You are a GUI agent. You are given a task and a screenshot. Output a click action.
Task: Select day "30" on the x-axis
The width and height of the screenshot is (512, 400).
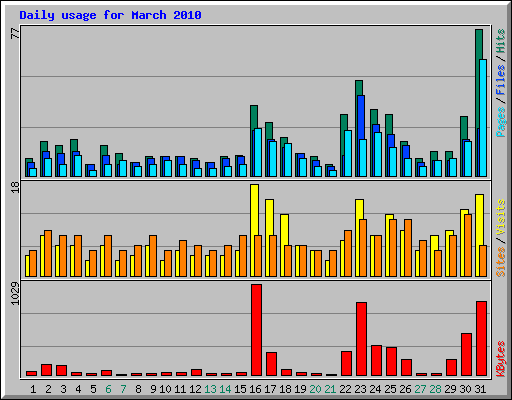point(465,389)
